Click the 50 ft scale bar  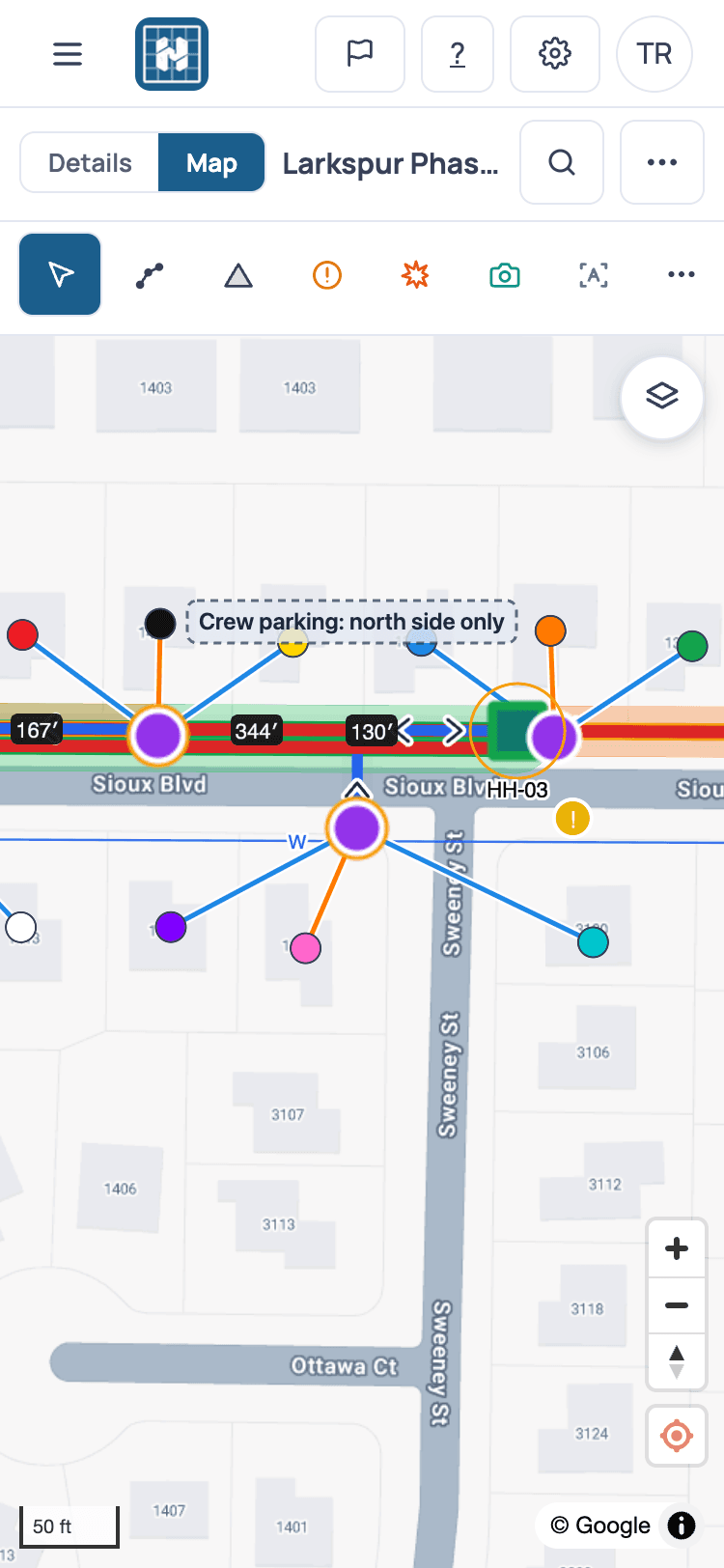point(70,1526)
